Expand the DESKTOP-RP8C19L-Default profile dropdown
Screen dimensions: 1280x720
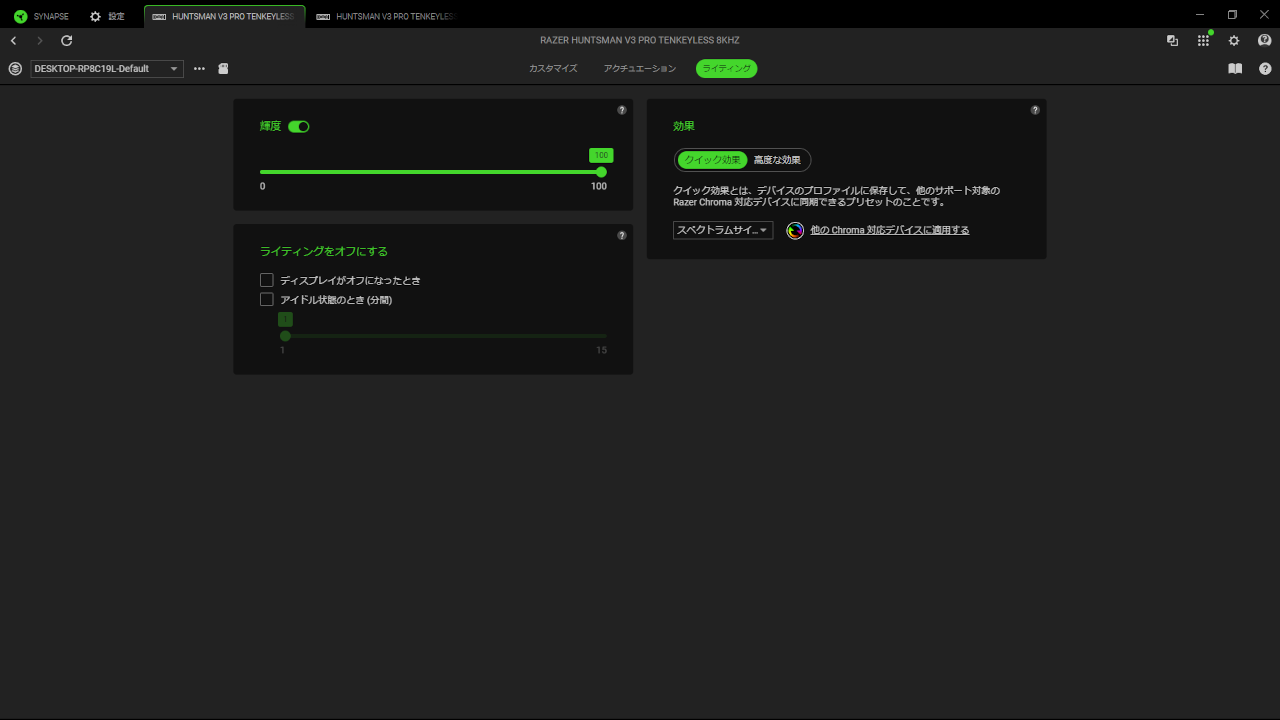[107, 69]
